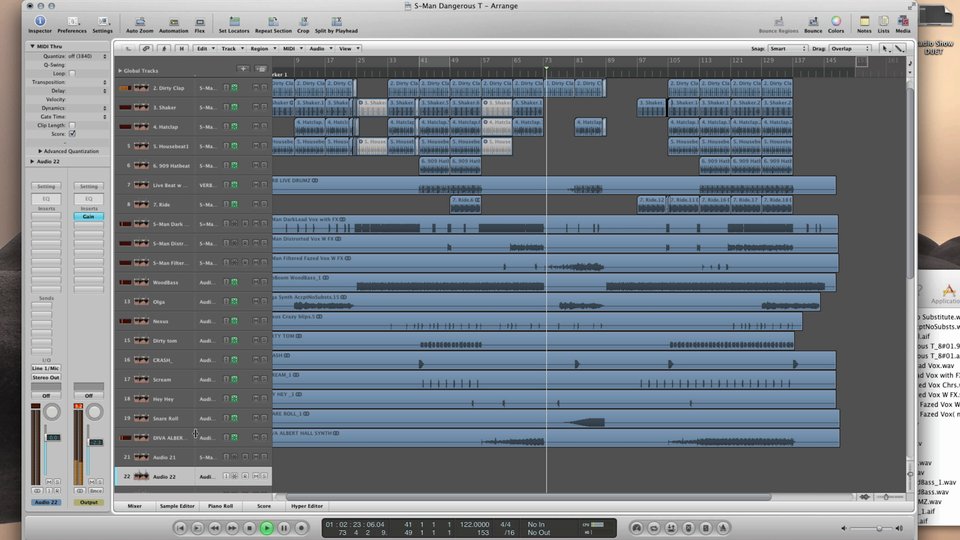Toggle the Link chain icon button
Screen dimensions: 960x540
pos(146,48)
